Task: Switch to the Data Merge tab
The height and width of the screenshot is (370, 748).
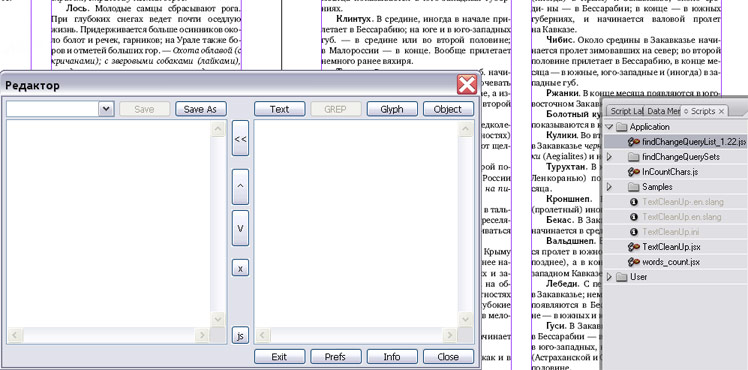Action: (x=663, y=111)
